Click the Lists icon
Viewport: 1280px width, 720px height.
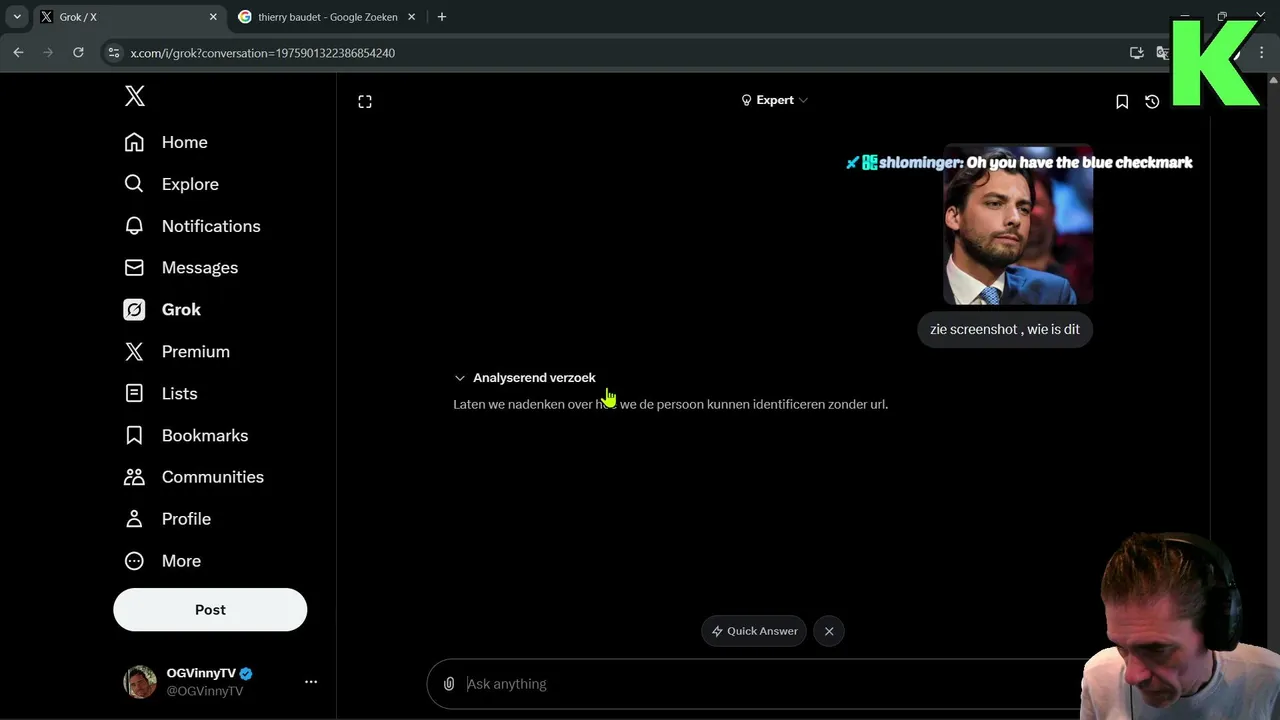pyautogui.click(x=134, y=394)
